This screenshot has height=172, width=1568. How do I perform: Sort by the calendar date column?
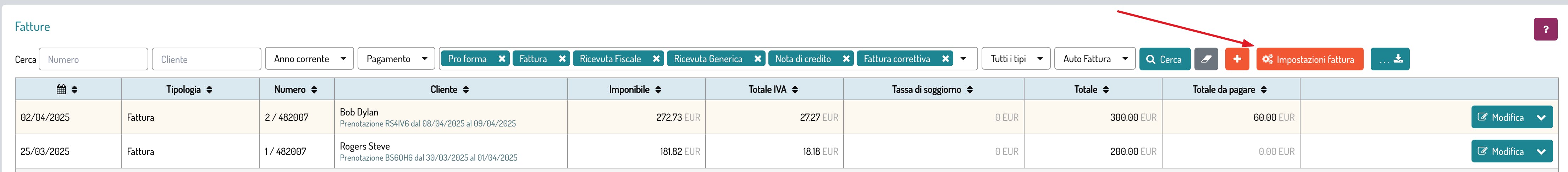tap(67, 90)
